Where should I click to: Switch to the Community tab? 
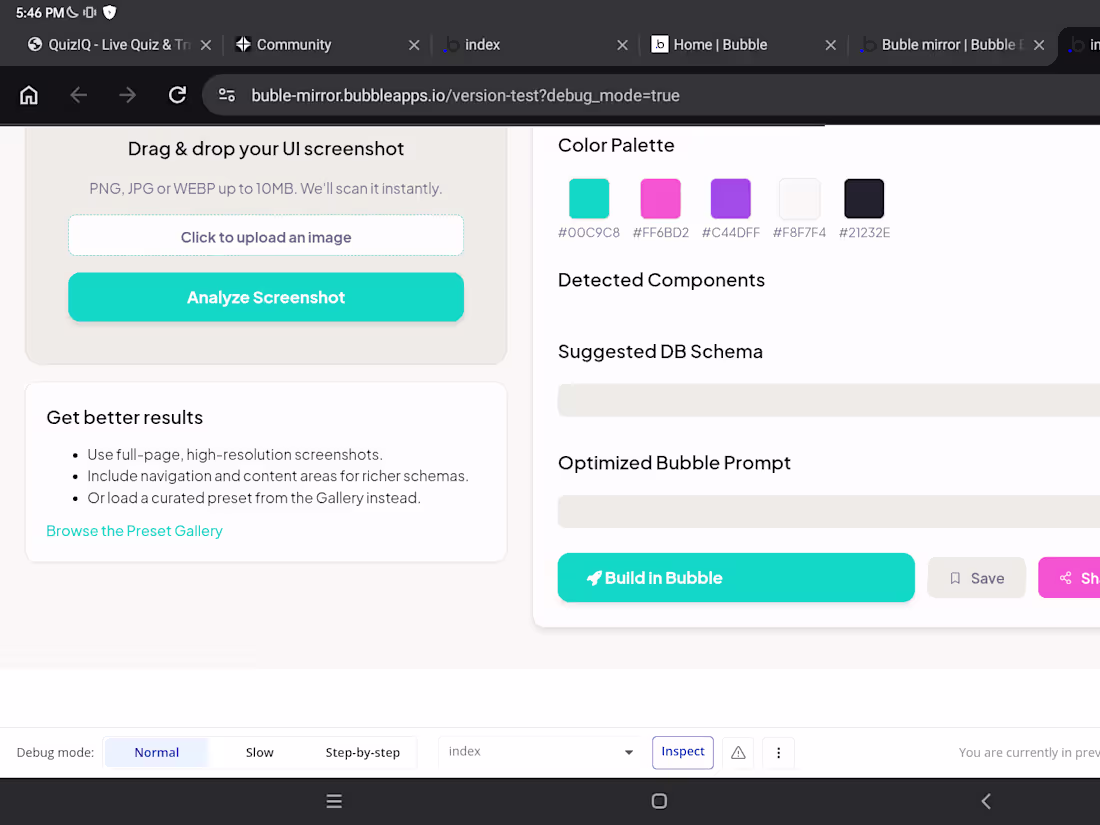(293, 45)
